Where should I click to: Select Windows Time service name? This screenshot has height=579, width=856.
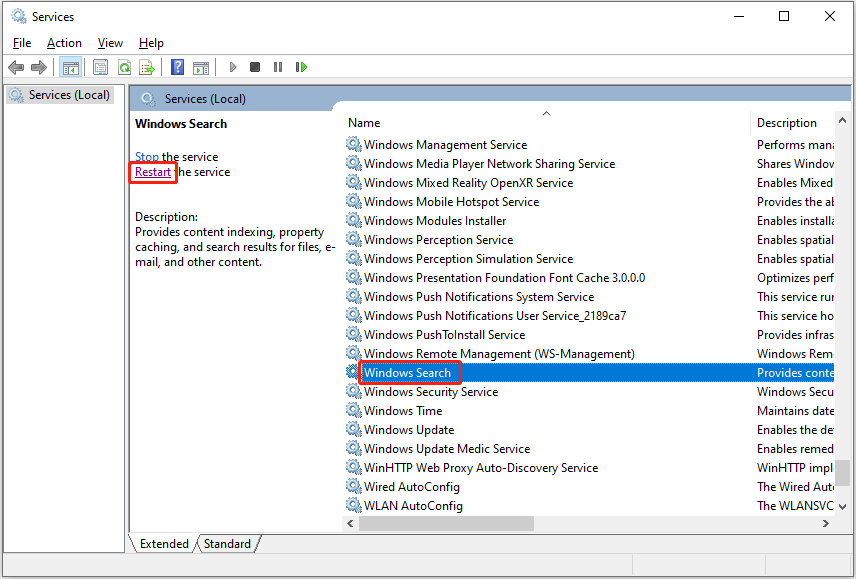(x=403, y=410)
